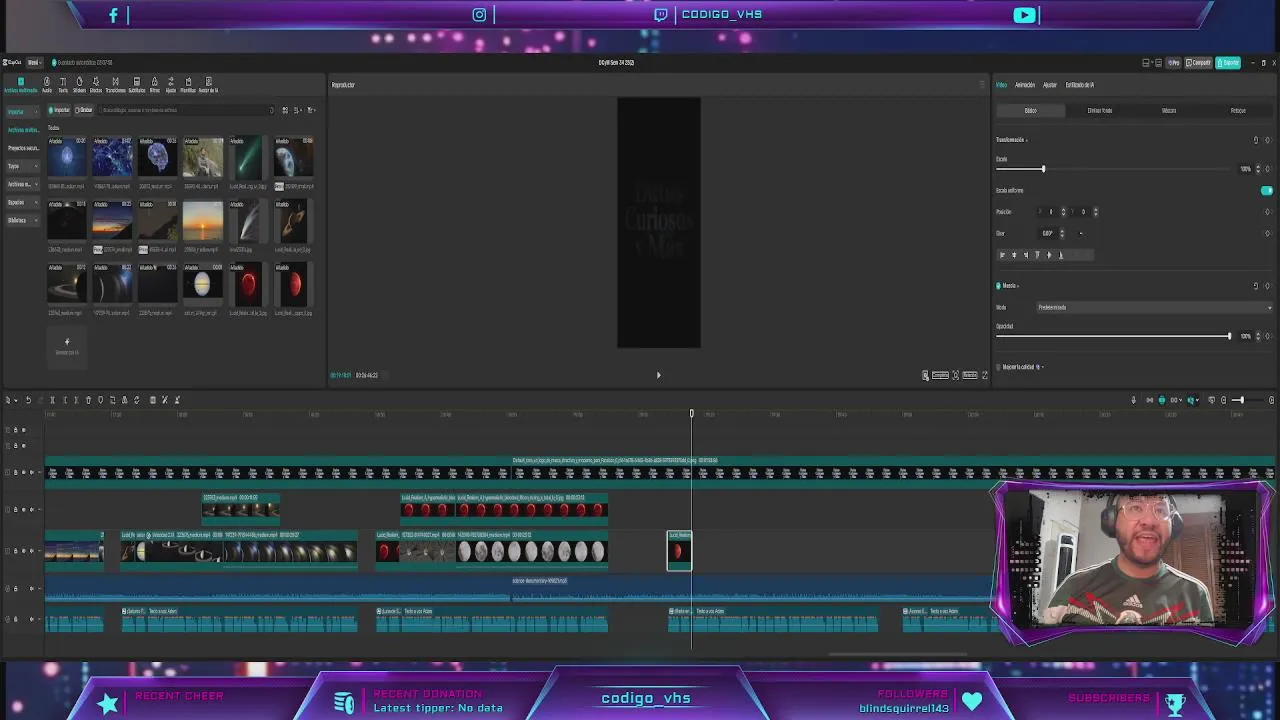Open the Stickers tab

(79, 84)
